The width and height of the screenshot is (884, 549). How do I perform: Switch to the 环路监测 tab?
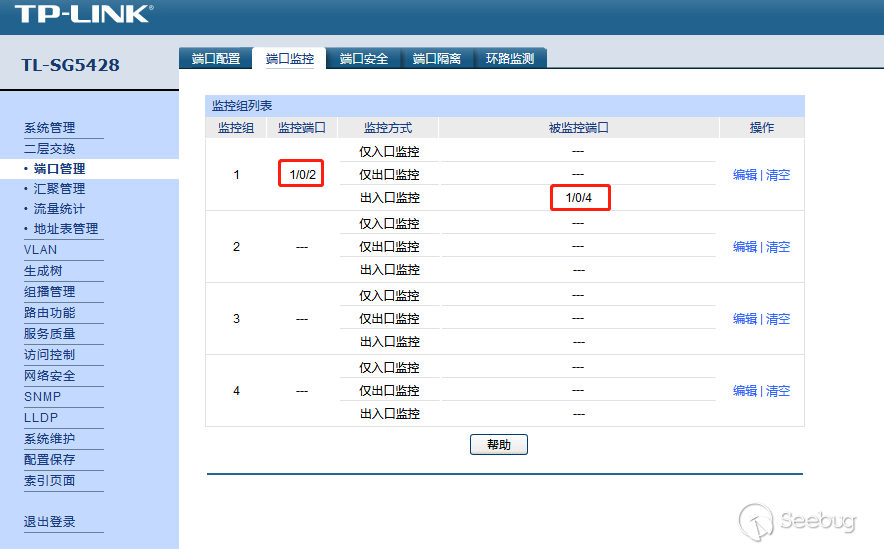coord(510,59)
